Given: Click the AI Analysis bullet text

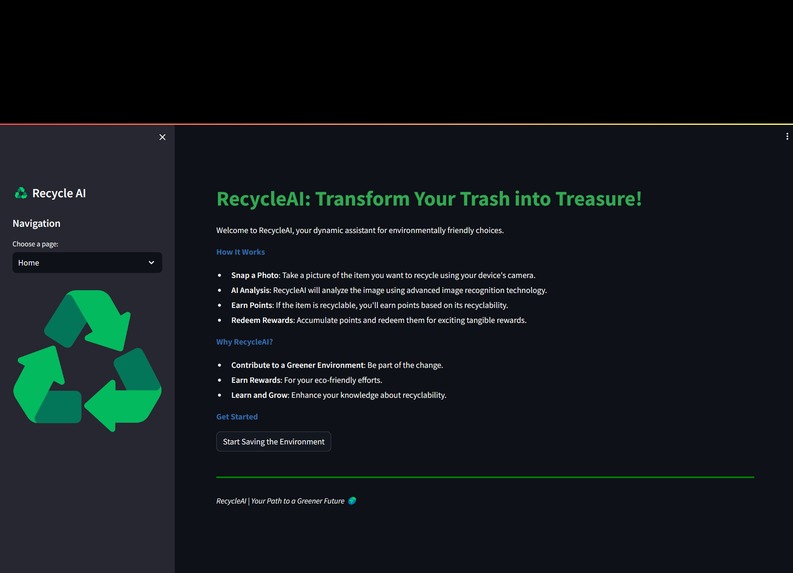Looking at the screenshot, I should [x=389, y=290].
